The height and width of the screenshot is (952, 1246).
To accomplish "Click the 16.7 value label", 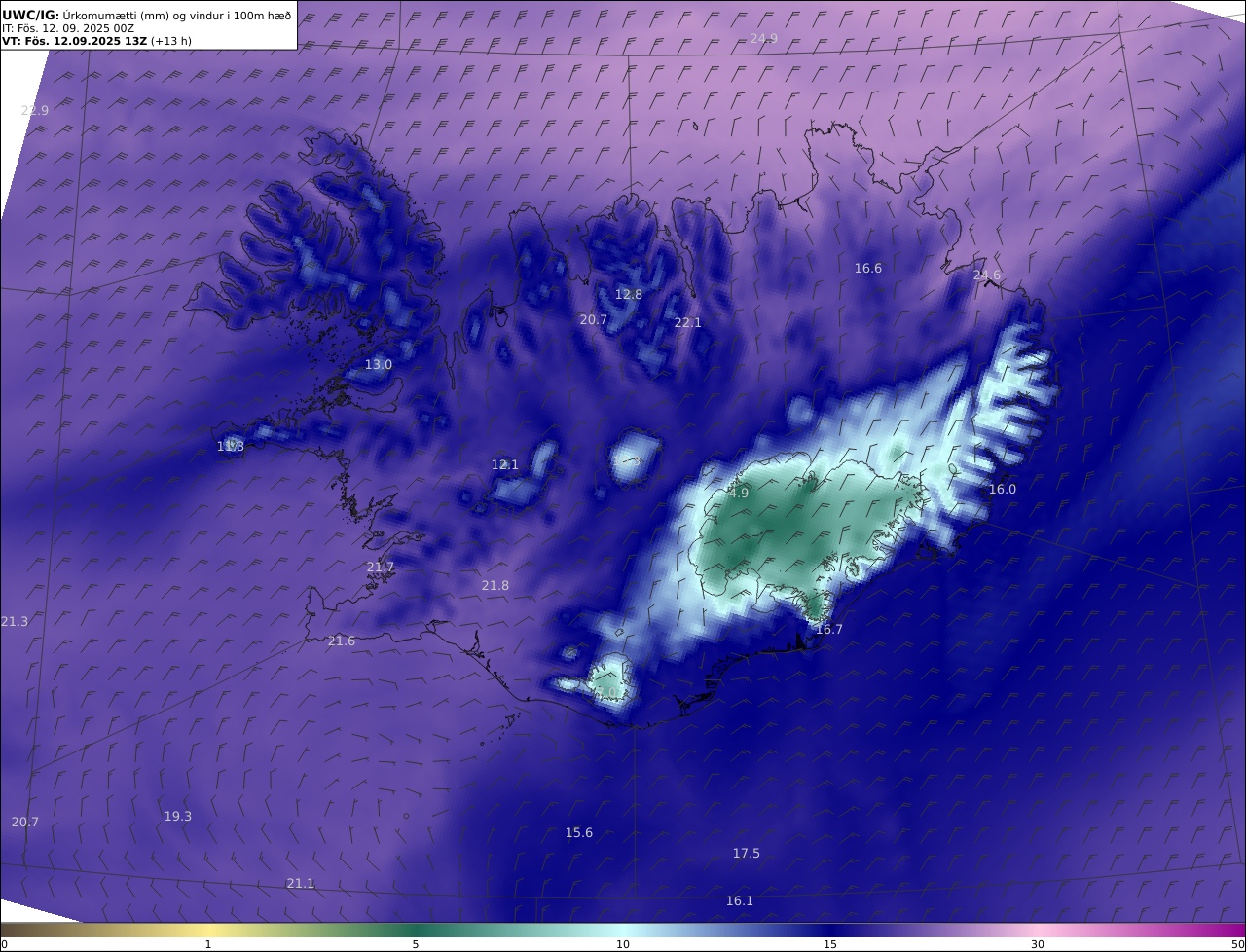I will (x=829, y=629).
